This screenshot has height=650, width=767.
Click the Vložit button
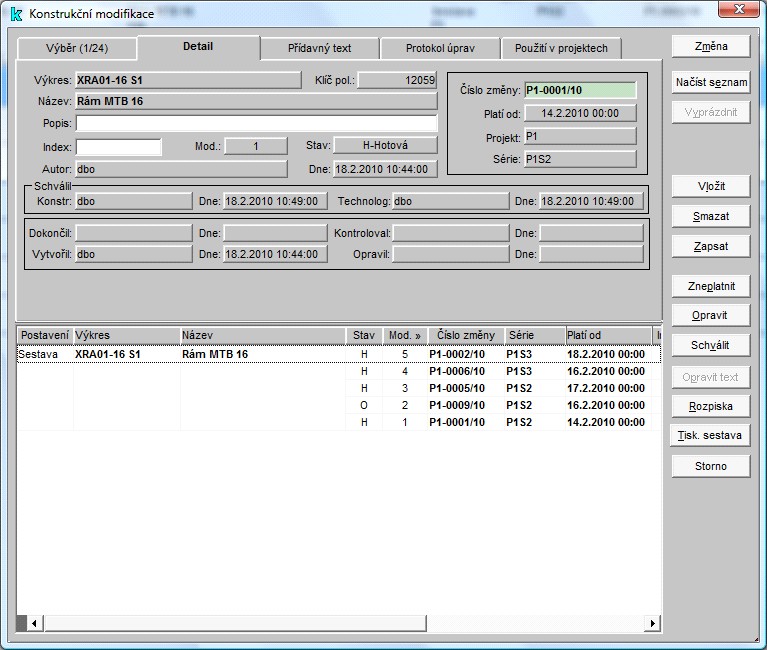[x=711, y=186]
